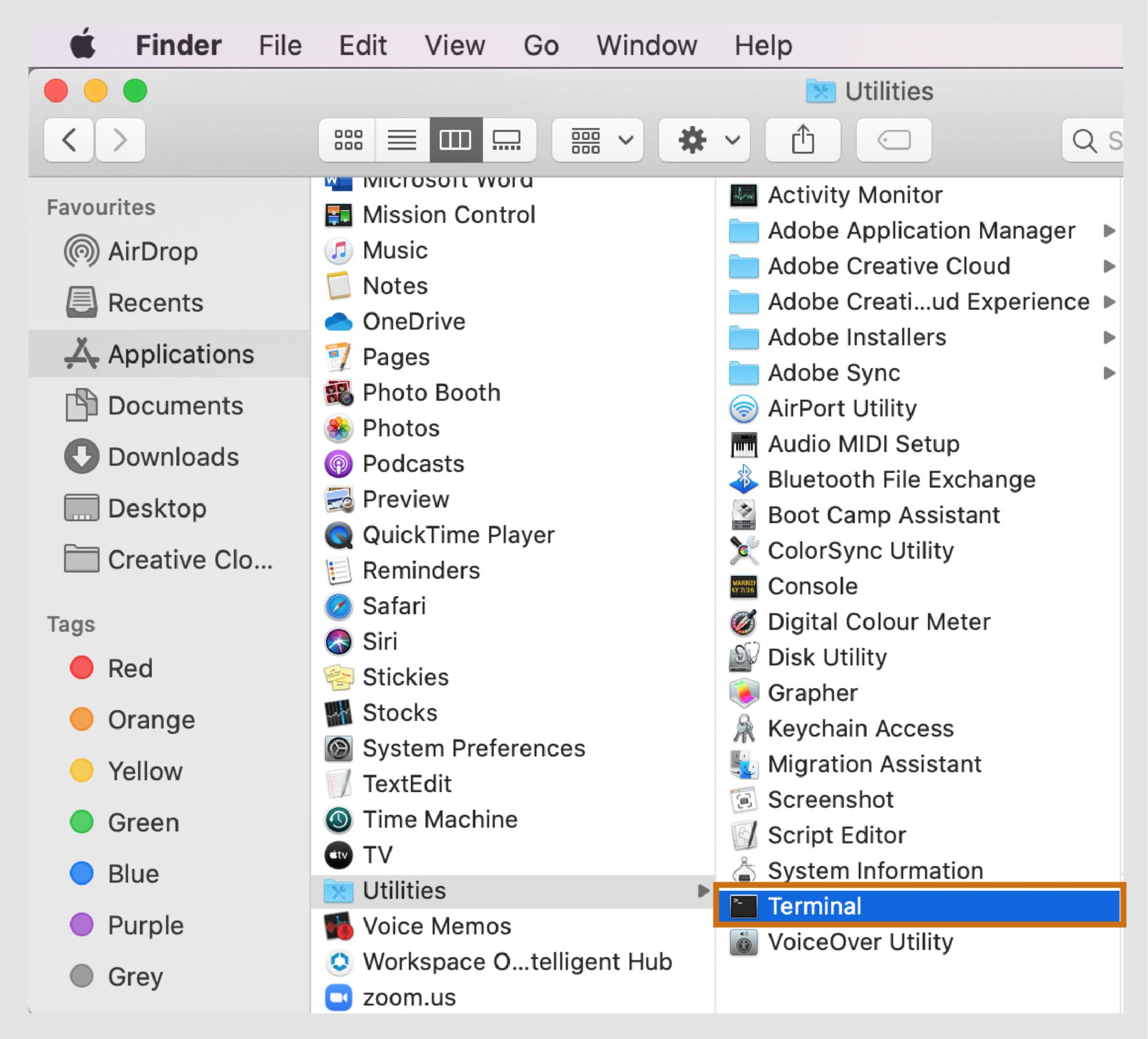Image resolution: width=1148 pixels, height=1039 pixels.
Task: Expand the Adobe Creative Cloud folder arrow
Action: pos(1109,266)
